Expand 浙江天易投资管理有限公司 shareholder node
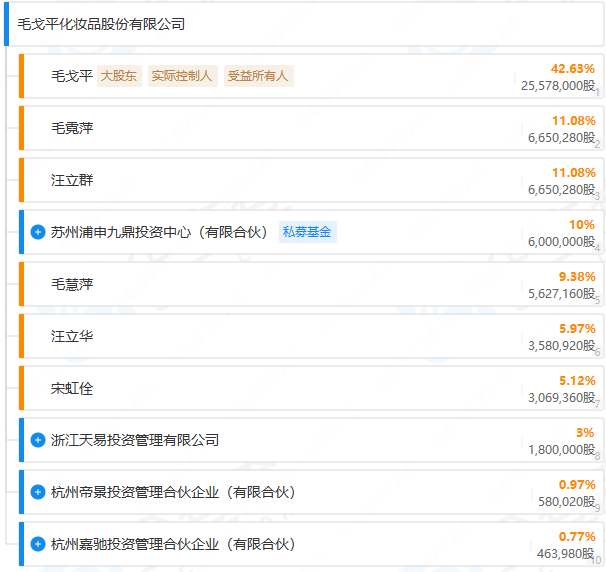 [38, 440]
